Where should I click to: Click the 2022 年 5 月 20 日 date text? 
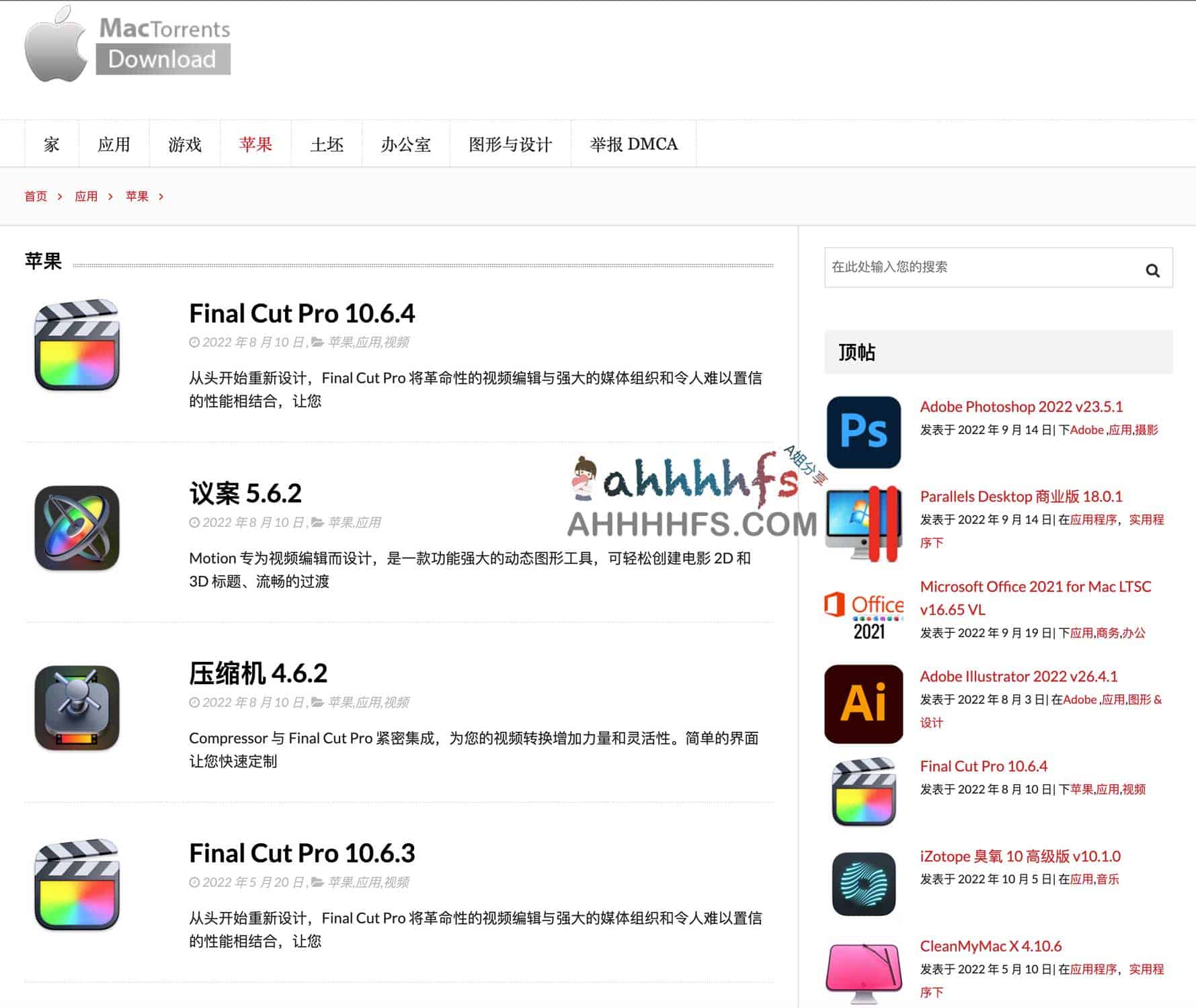(253, 882)
